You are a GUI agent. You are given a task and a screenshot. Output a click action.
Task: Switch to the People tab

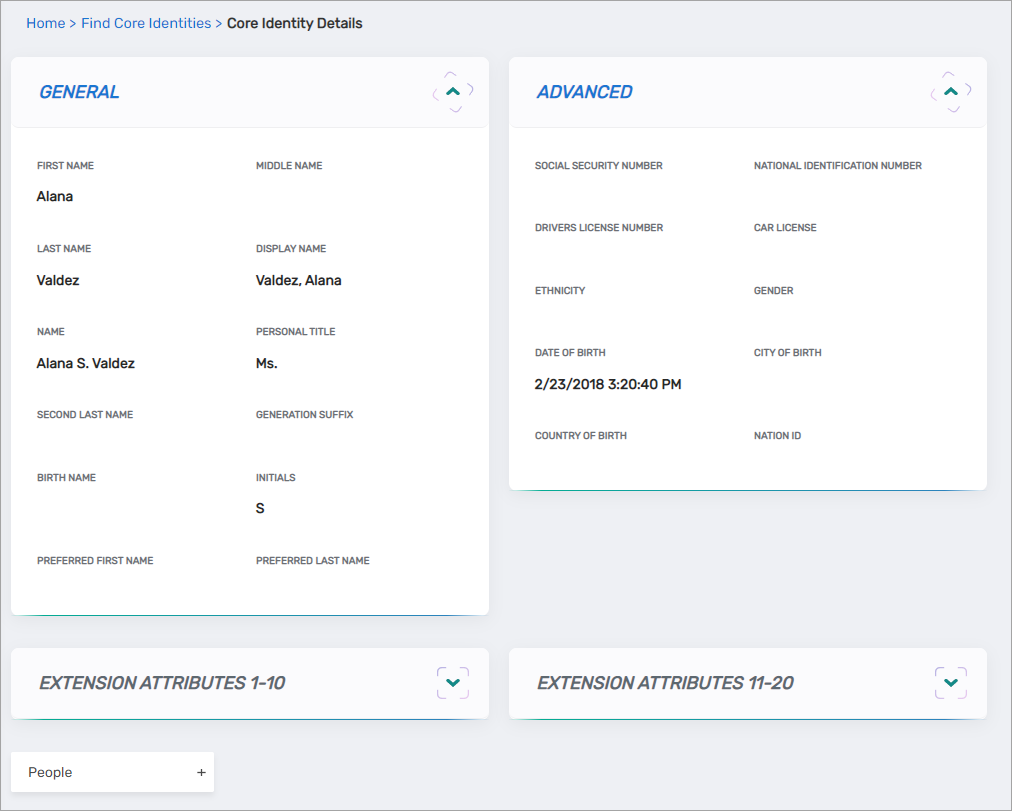(52, 772)
